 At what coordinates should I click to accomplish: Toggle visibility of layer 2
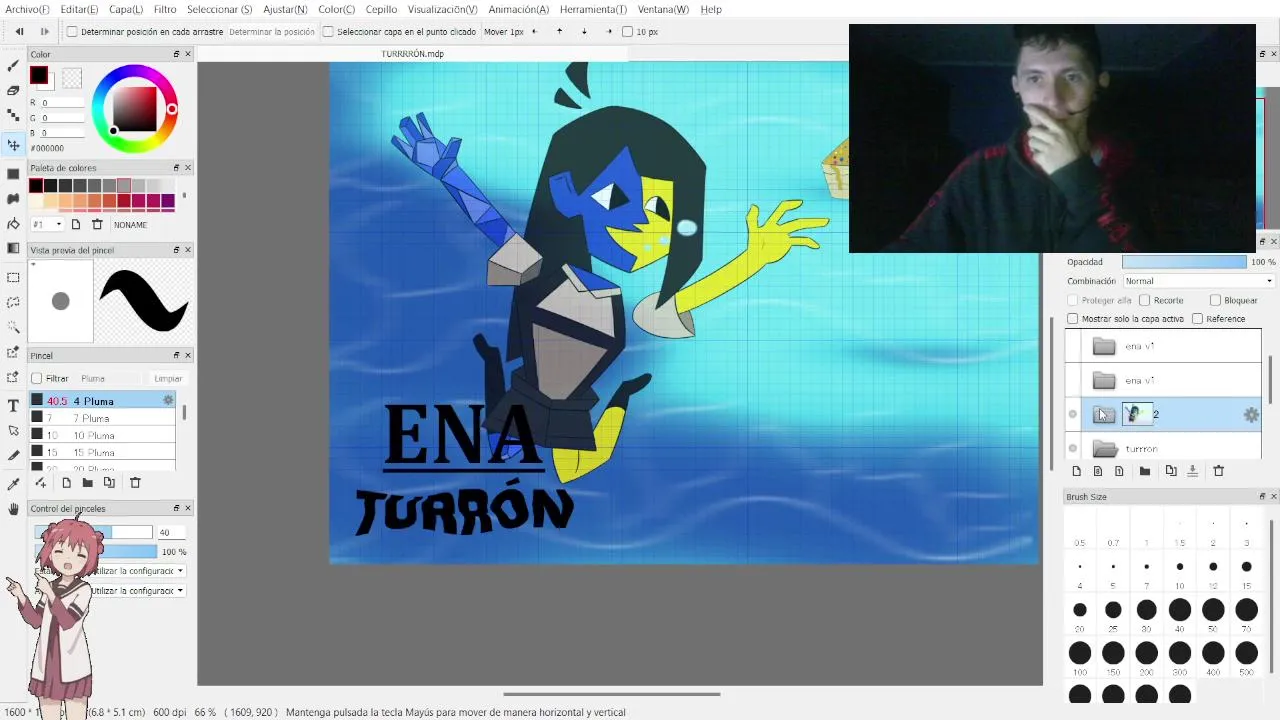click(x=1073, y=414)
